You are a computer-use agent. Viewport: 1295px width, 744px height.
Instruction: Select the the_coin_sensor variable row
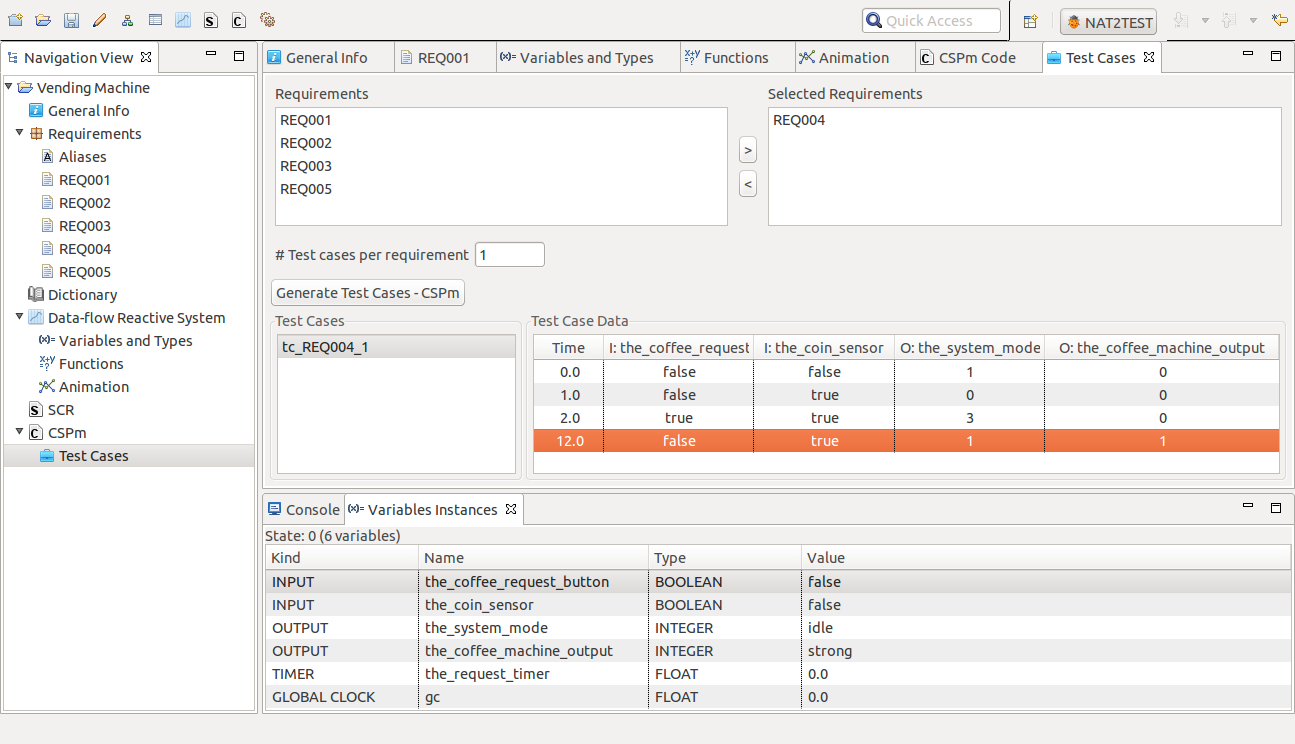778,605
